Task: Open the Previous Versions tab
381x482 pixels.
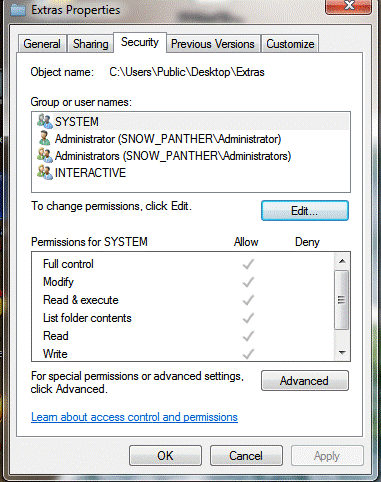Action: pyautogui.click(x=213, y=44)
